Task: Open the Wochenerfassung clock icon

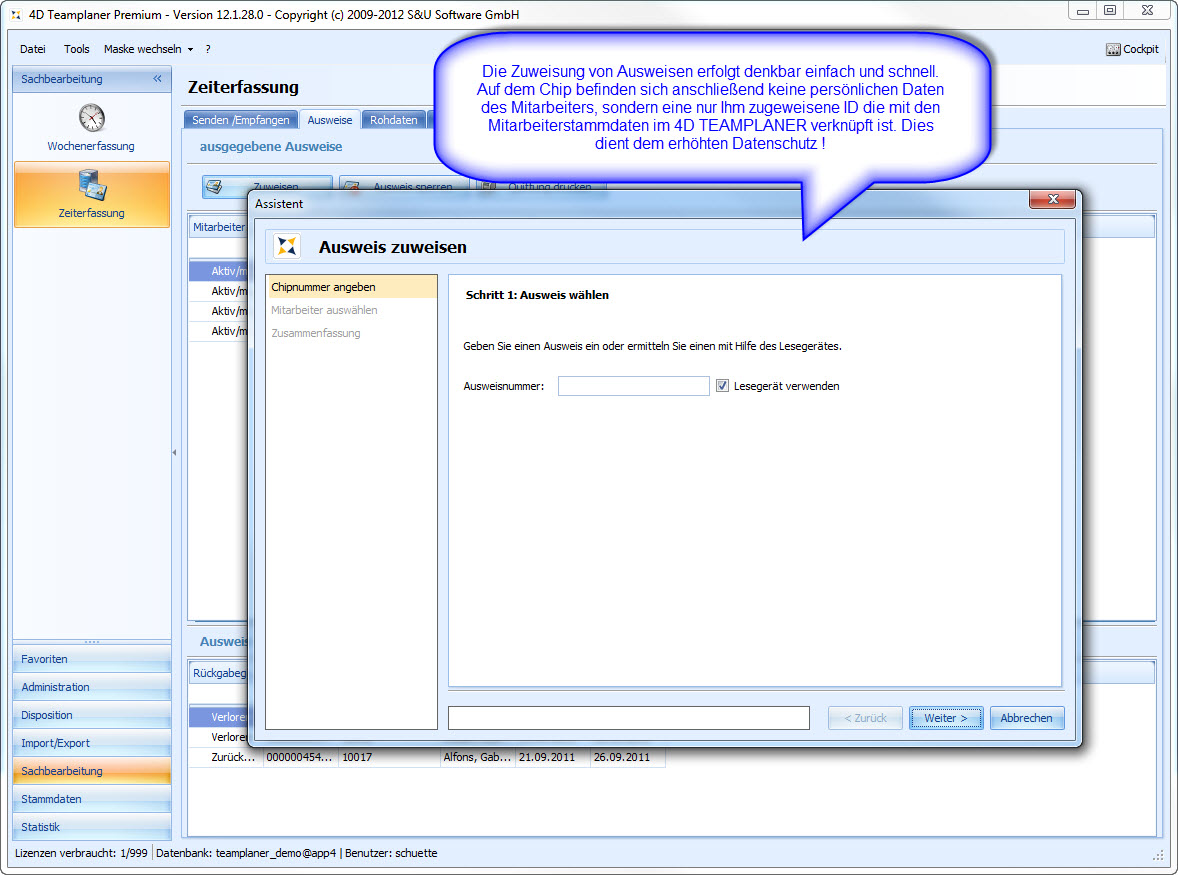Action: [x=92, y=118]
